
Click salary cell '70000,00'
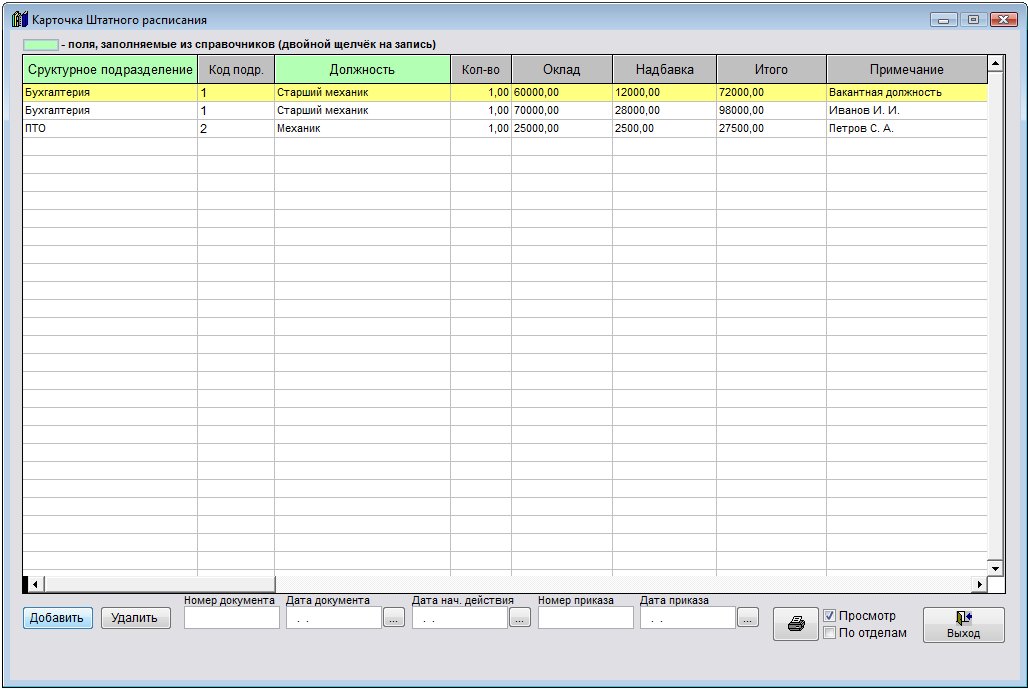(x=562, y=110)
